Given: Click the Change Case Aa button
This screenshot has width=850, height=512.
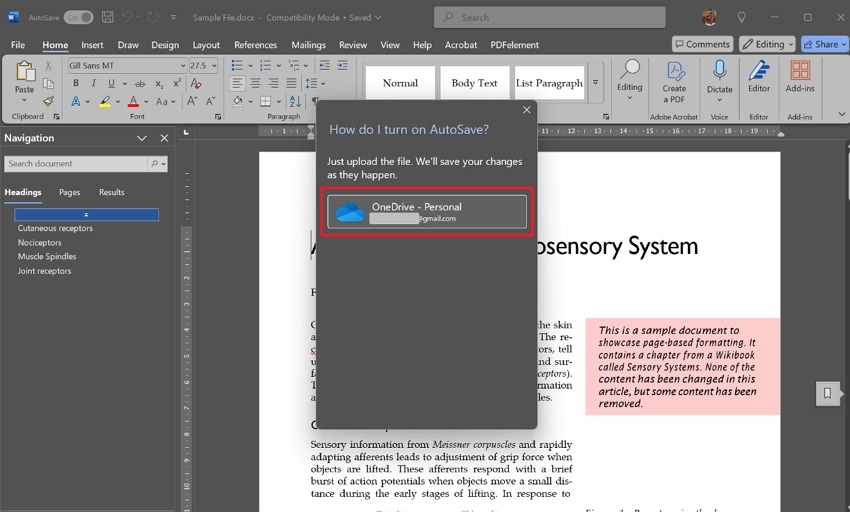Looking at the screenshot, I should 162,101.
